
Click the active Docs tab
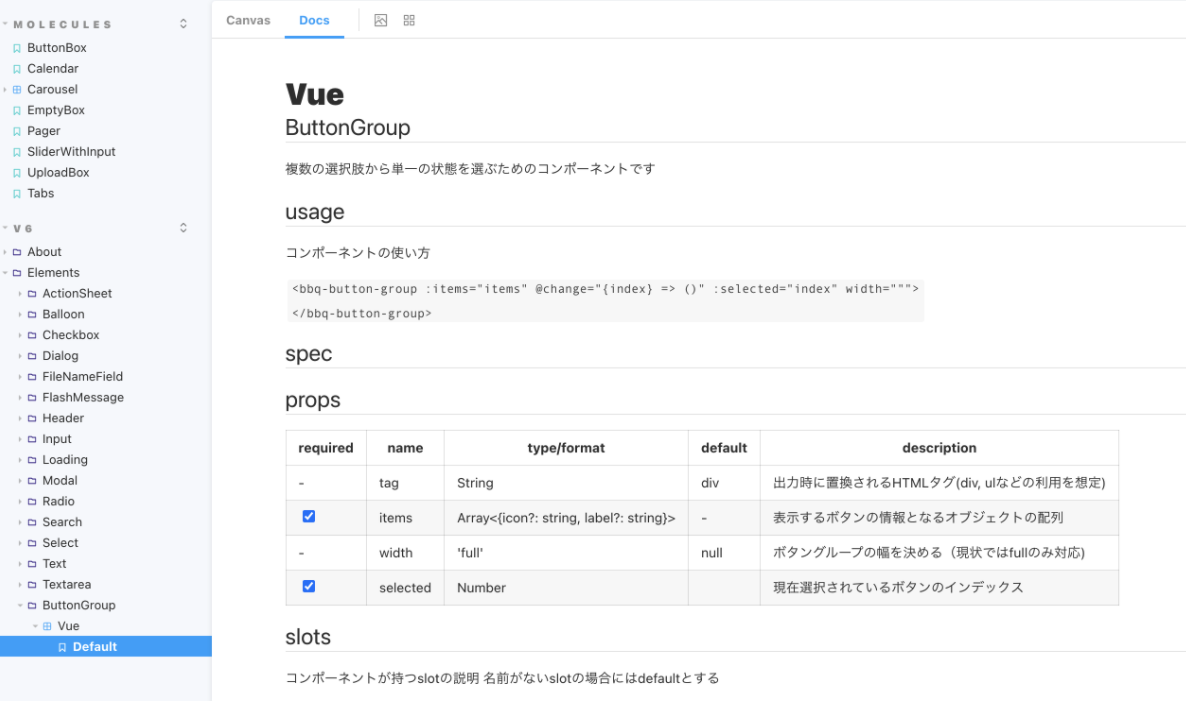(x=314, y=19)
